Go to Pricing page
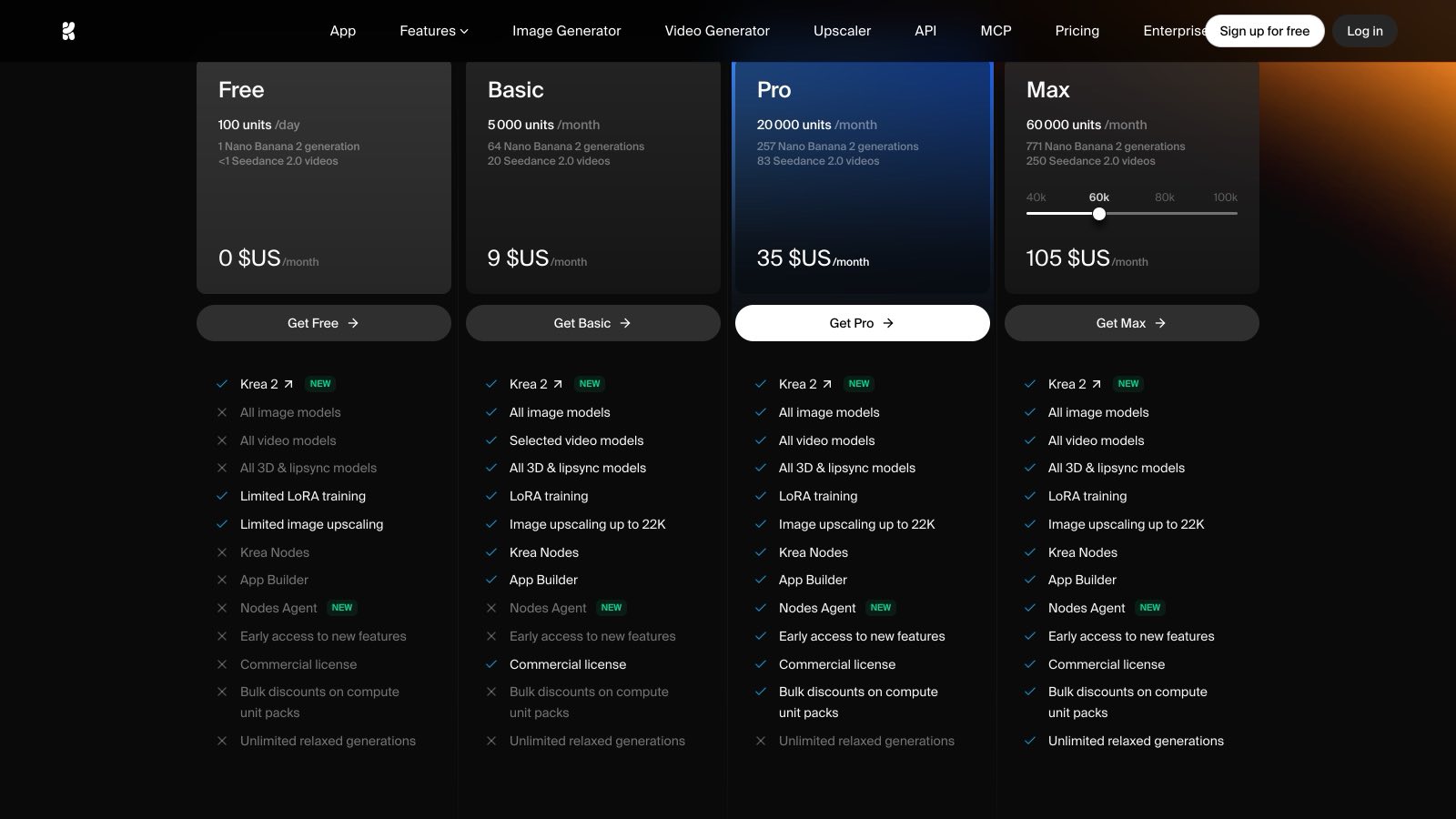 pyautogui.click(x=1077, y=31)
